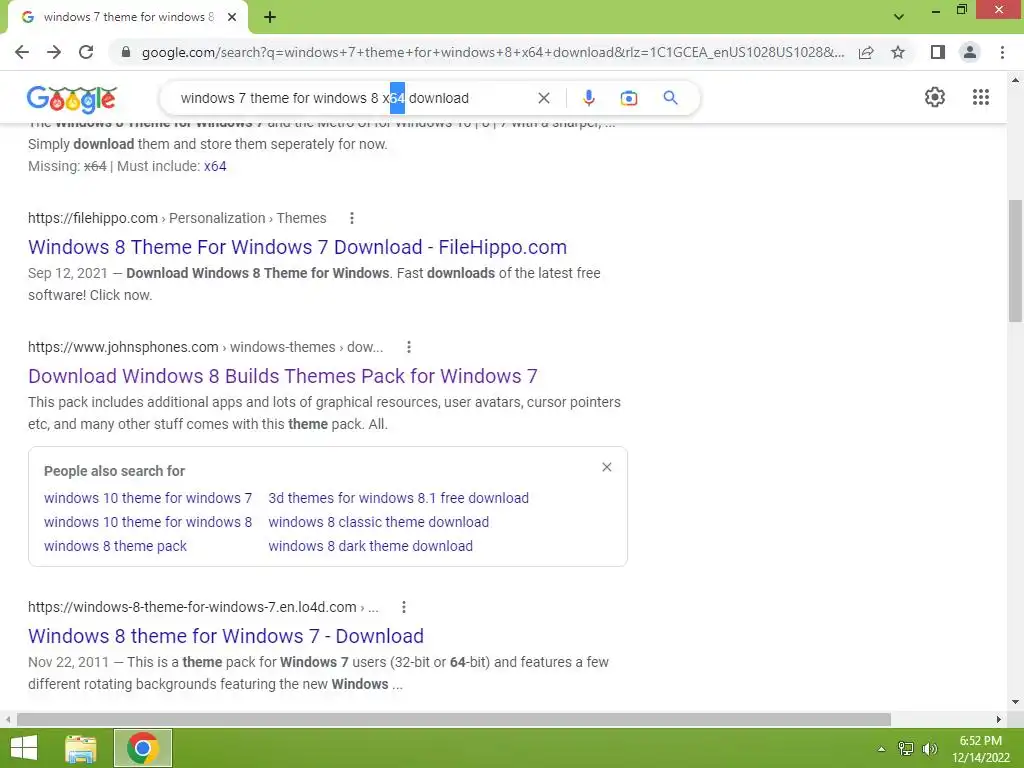Open Chrome profile avatar
The height and width of the screenshot is (768, 1024).
970,52
